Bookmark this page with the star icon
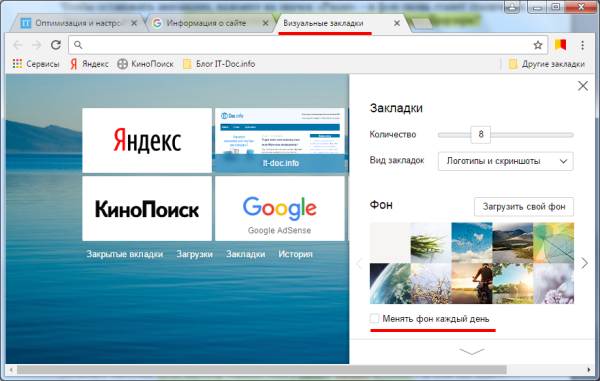 coord(538,45)
